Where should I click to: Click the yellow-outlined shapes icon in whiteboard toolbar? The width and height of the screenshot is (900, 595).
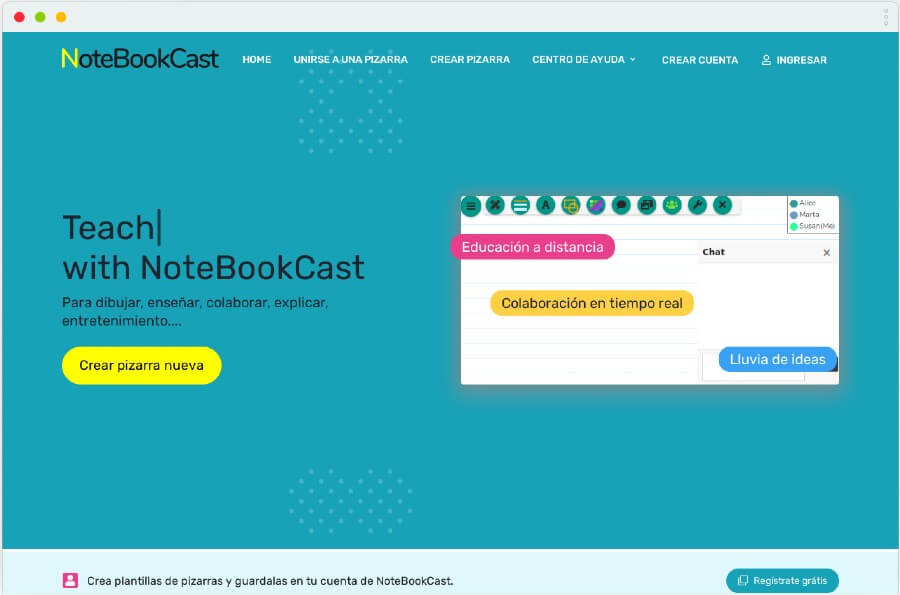click(x=571, y=205)
